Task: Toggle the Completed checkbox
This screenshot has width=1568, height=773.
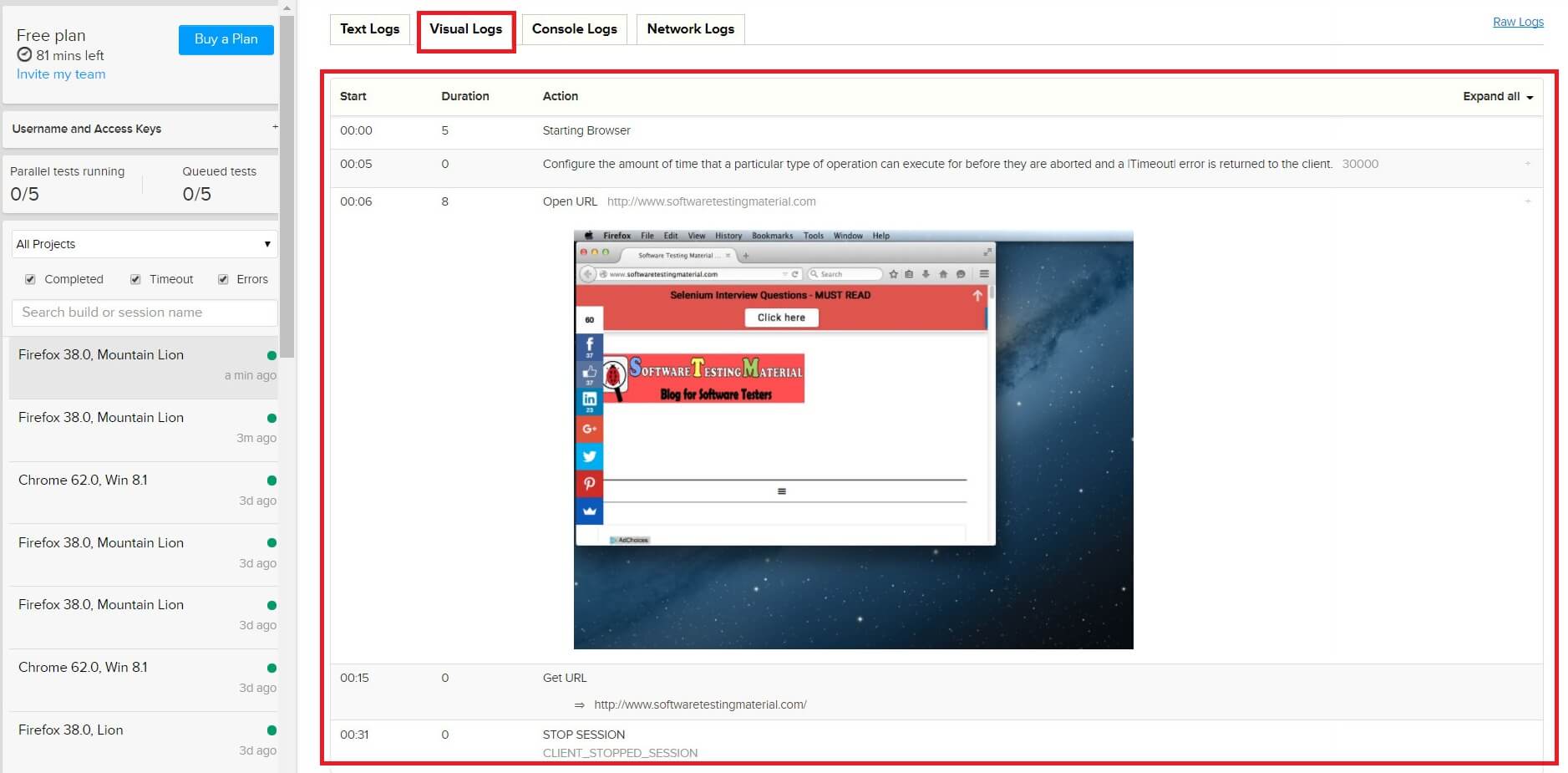Action: coord(30,279)
